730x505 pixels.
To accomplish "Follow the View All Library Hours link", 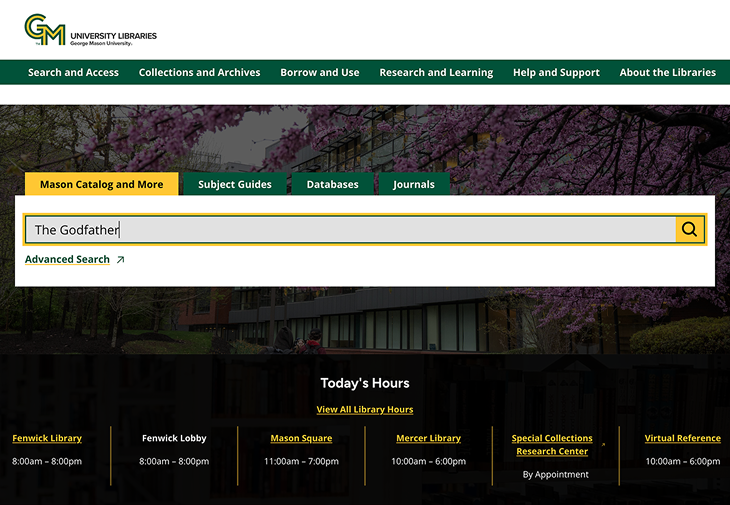I will point(365,410).
